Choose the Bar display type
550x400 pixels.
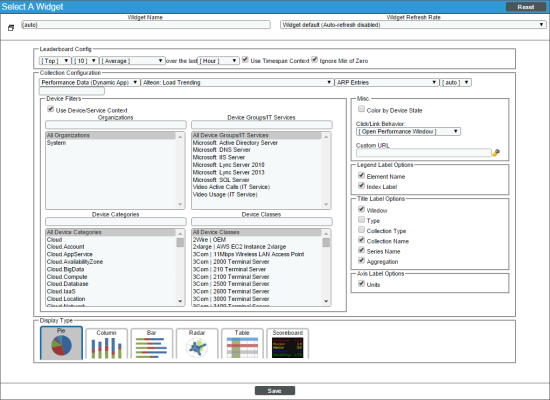coord(152,344)
